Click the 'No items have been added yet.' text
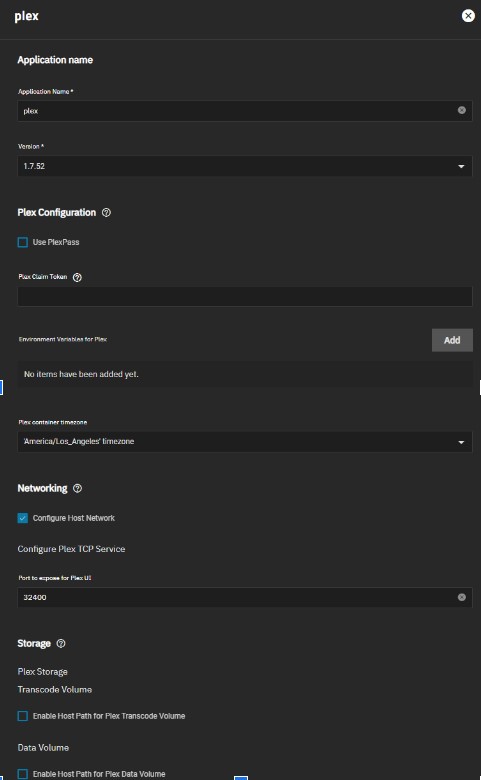481x780 pixels. click(x=81, y=374)
